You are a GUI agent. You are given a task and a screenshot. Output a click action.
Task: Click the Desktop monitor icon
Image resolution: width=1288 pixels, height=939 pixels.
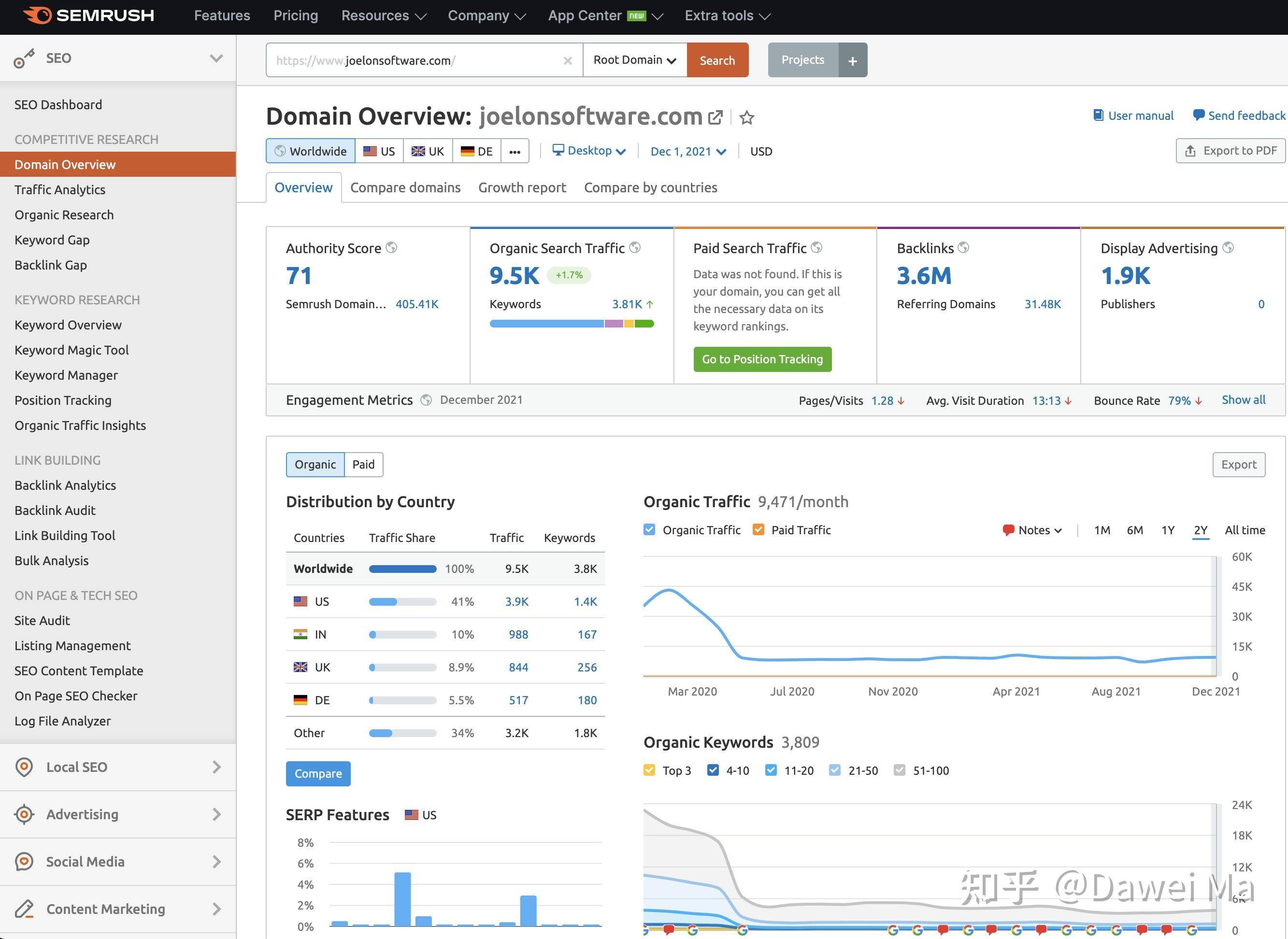click(558, 150)
